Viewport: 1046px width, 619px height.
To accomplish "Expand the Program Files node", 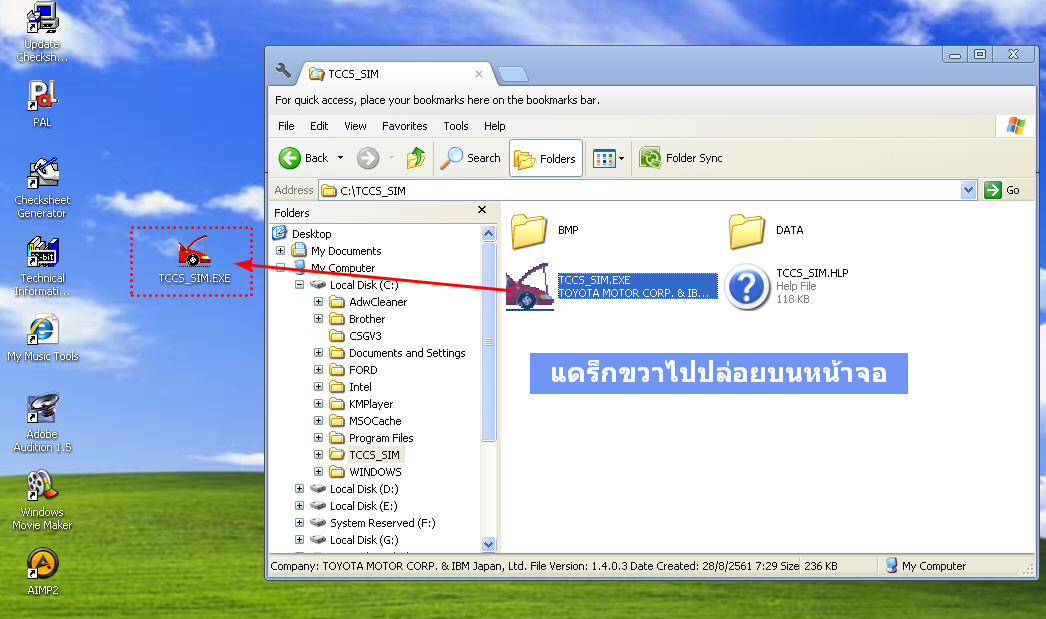I will click(318, 438).
